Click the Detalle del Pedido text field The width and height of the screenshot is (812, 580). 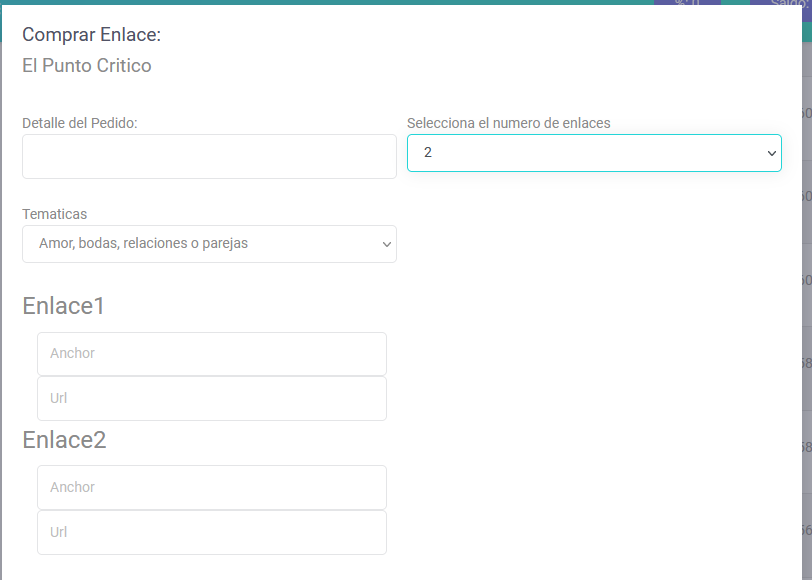pos(209,157)
